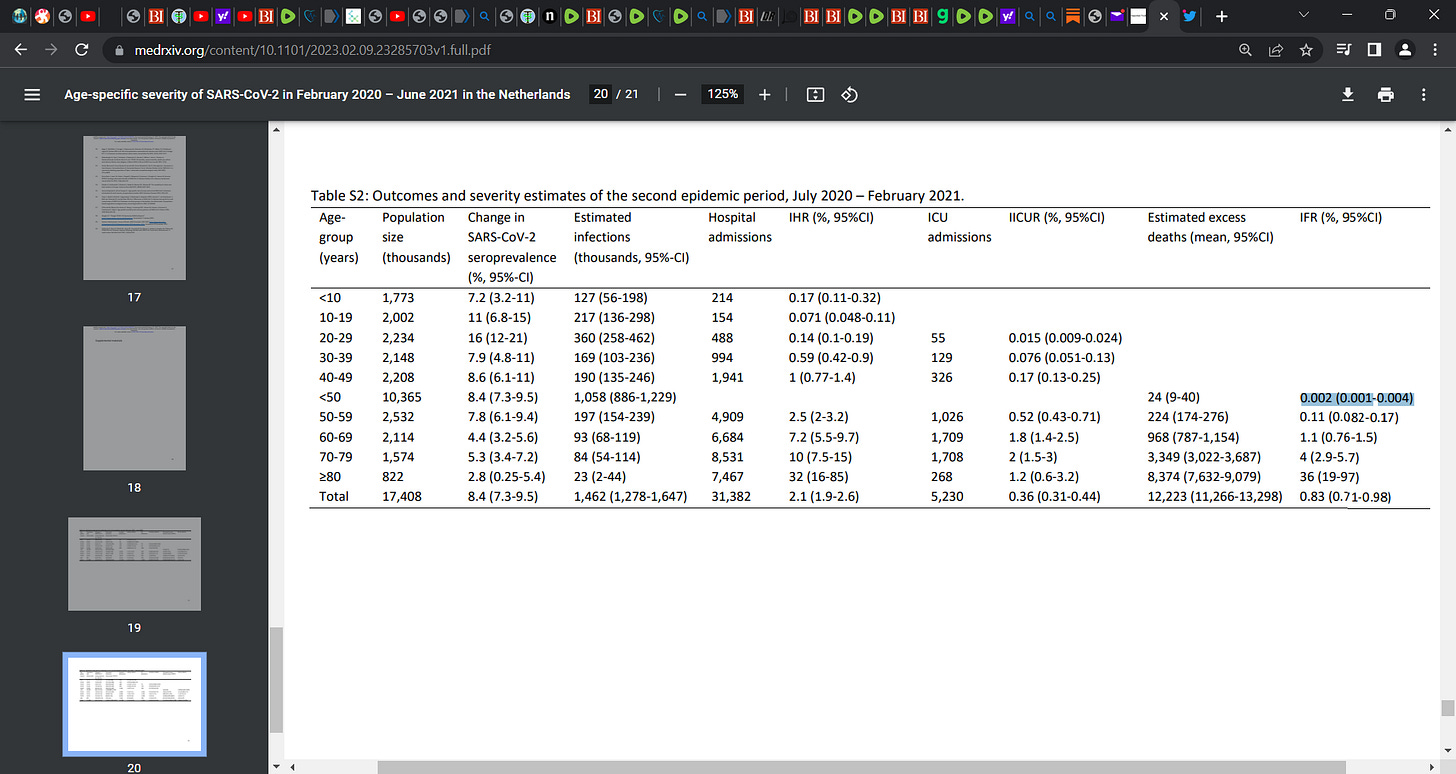
Task: Click the fit to page icon
Action: pos(815,94)
